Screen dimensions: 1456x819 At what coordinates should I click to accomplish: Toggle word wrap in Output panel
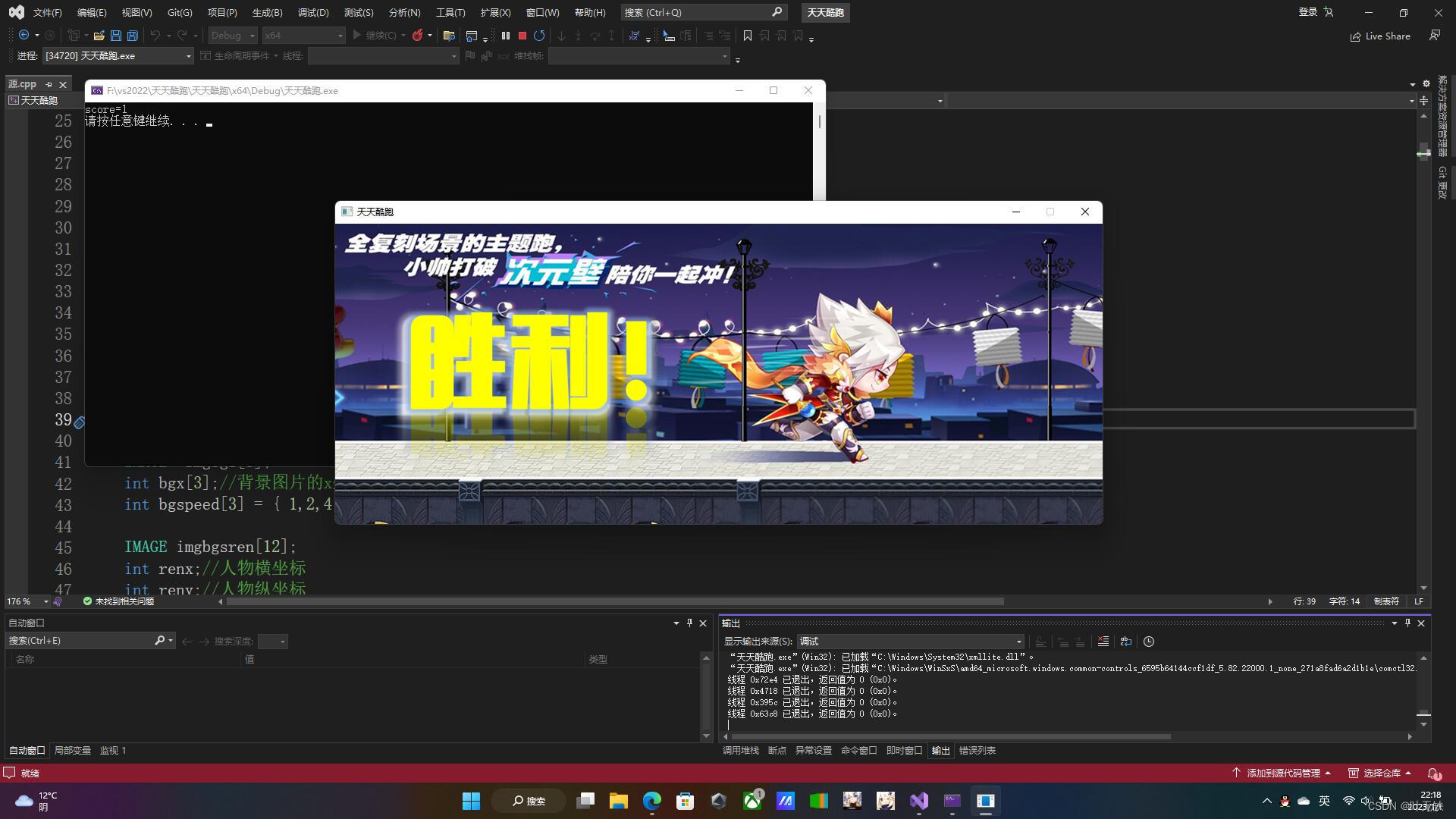coord(1126,642)
